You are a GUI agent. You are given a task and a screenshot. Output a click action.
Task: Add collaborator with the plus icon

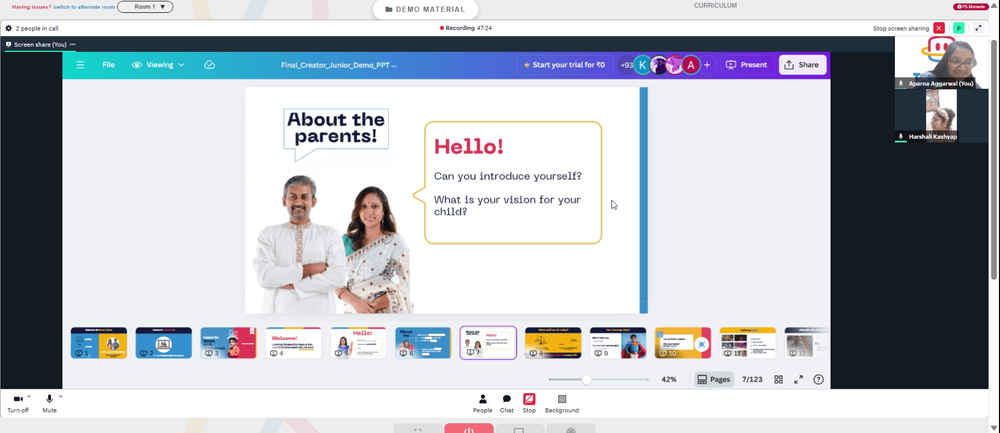pyautogui.click(x=707, y=65)
